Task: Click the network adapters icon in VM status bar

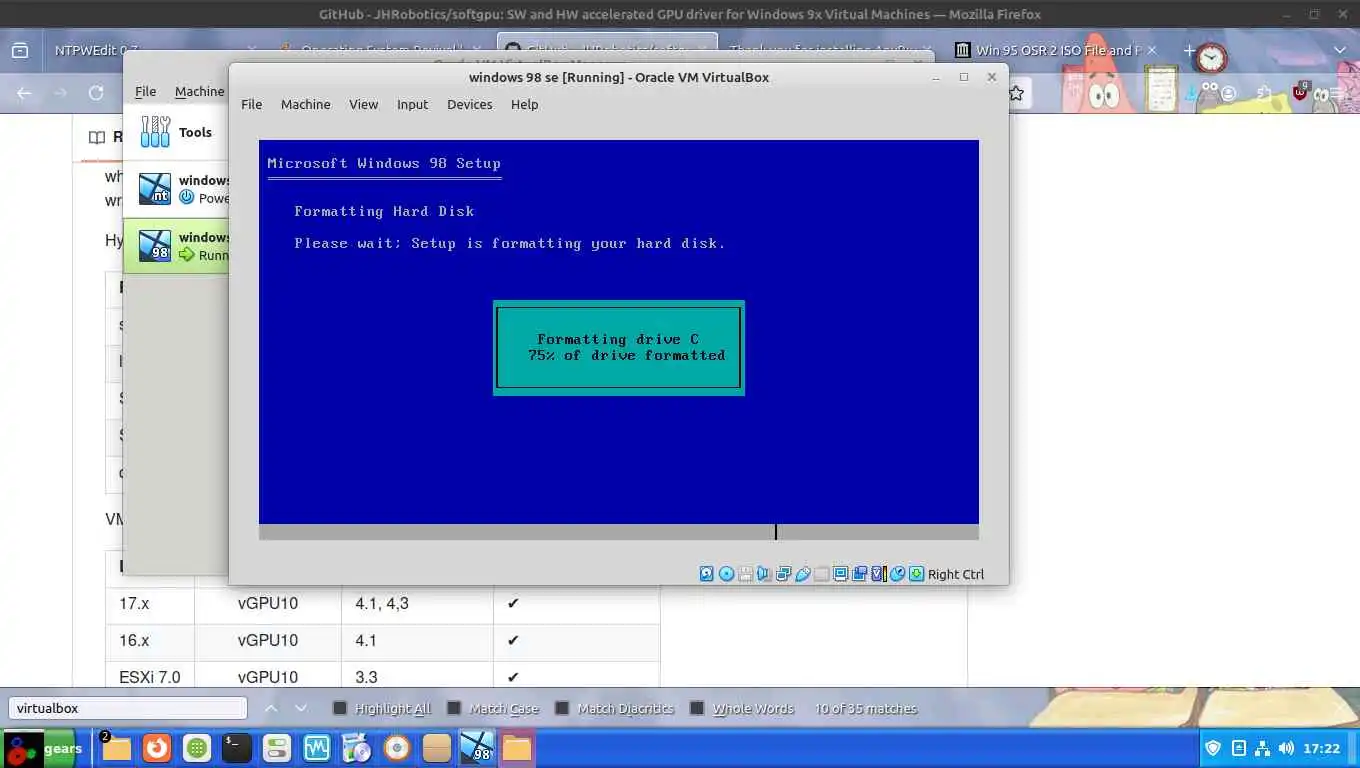Action: coord(784,574)
